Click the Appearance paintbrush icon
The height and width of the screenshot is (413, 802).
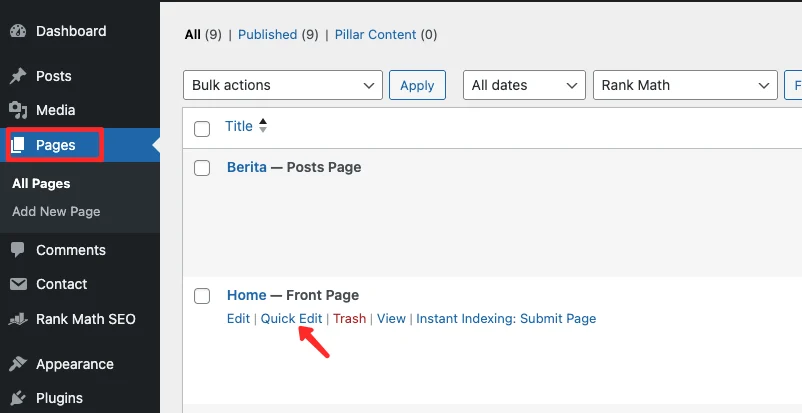pyautogui.click(x=18, y=364)
